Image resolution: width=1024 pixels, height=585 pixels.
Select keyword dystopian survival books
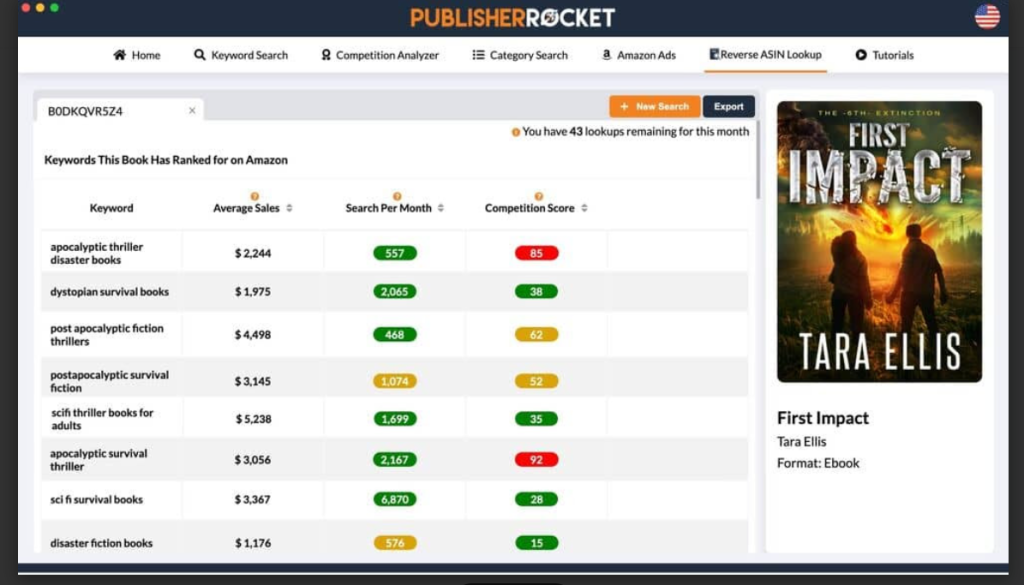pyautogui.click(x=110, y=292)
